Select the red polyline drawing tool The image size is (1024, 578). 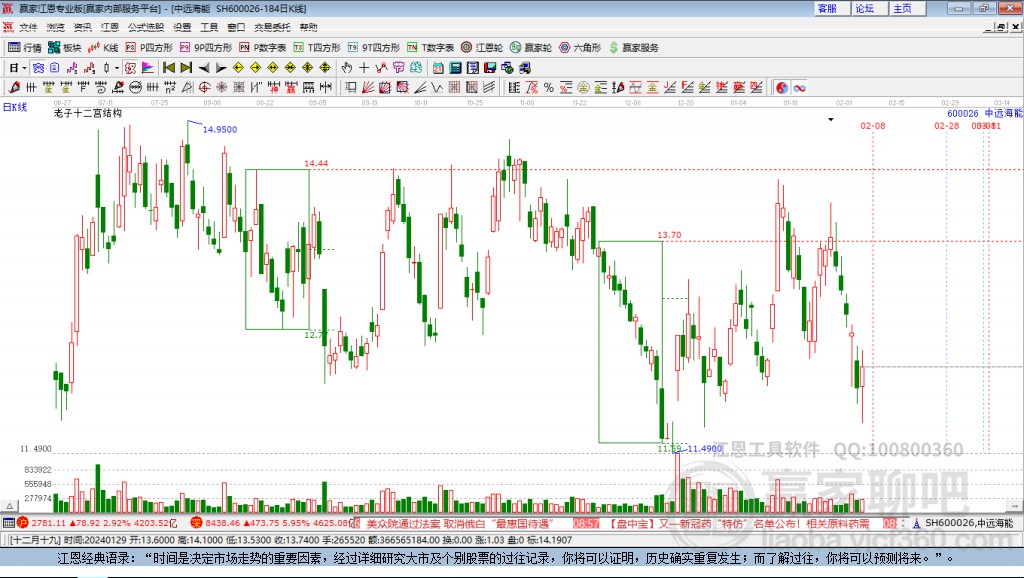pos(381,67)
